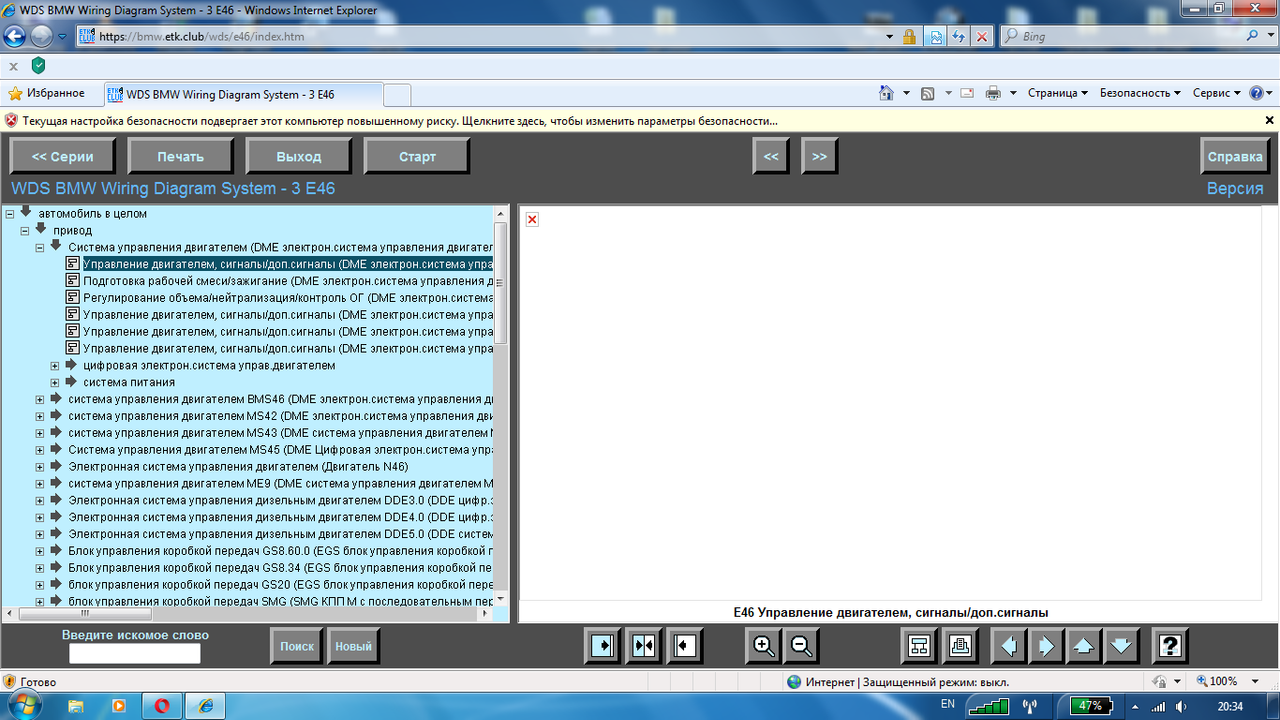Click the green shield icon below address bar
This screenshot has height=720, width=1280.
38,65
